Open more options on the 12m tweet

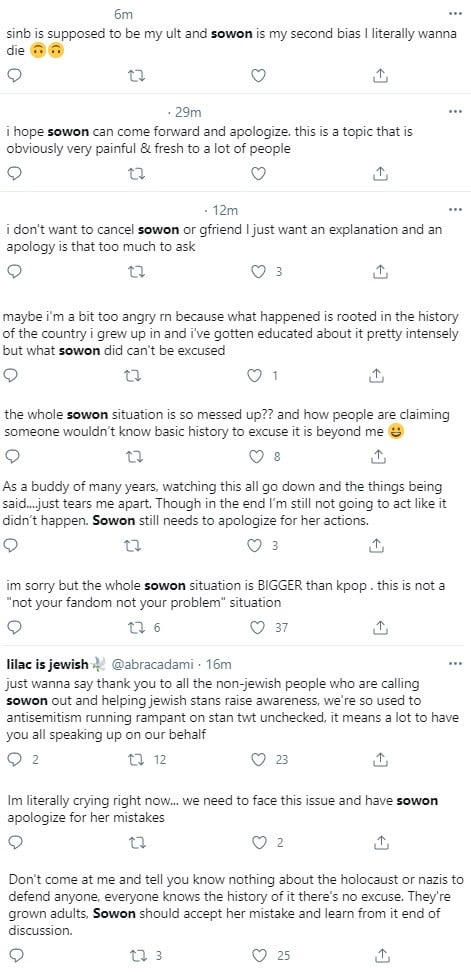[455, 209]
